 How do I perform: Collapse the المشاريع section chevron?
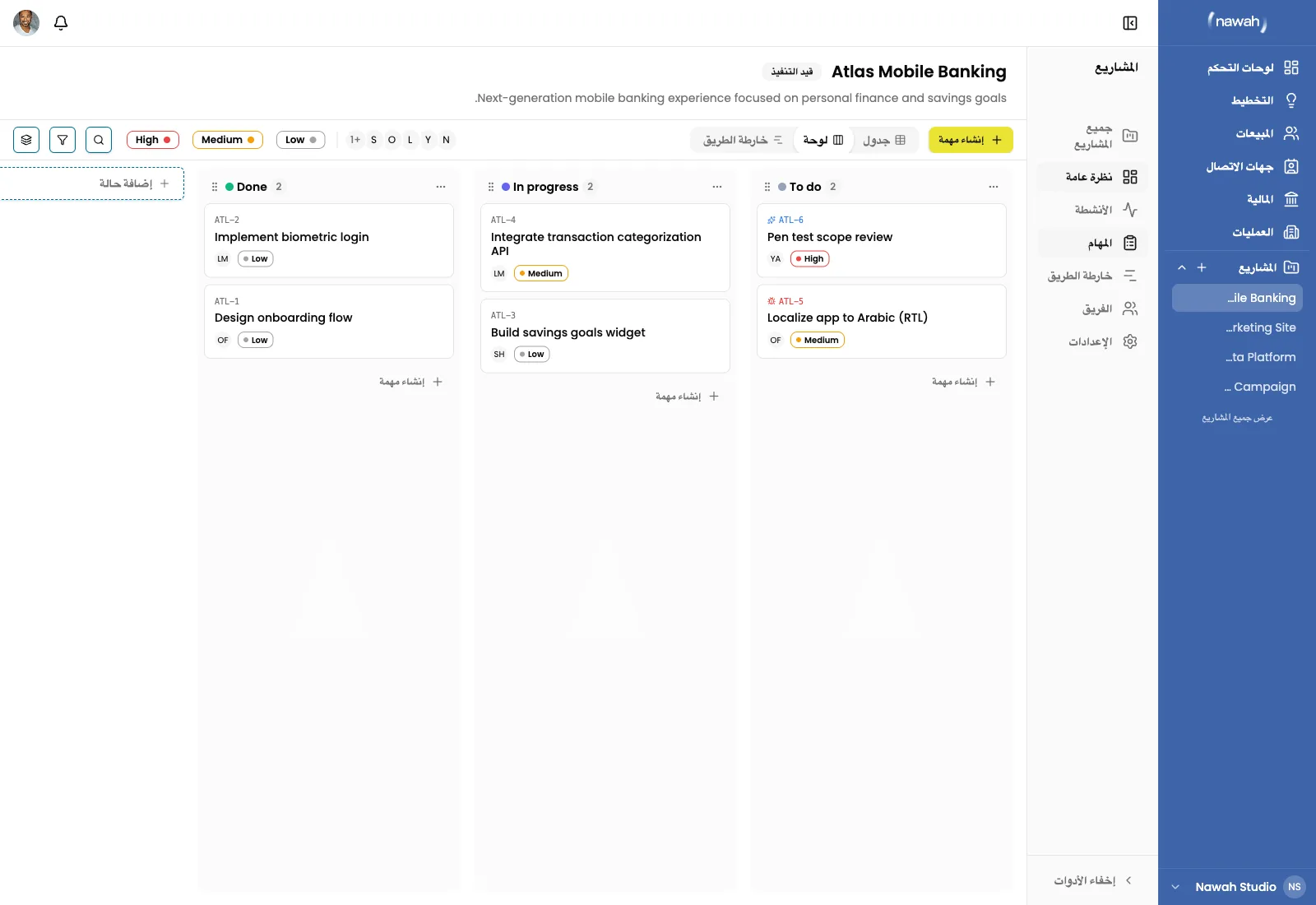1182,267
